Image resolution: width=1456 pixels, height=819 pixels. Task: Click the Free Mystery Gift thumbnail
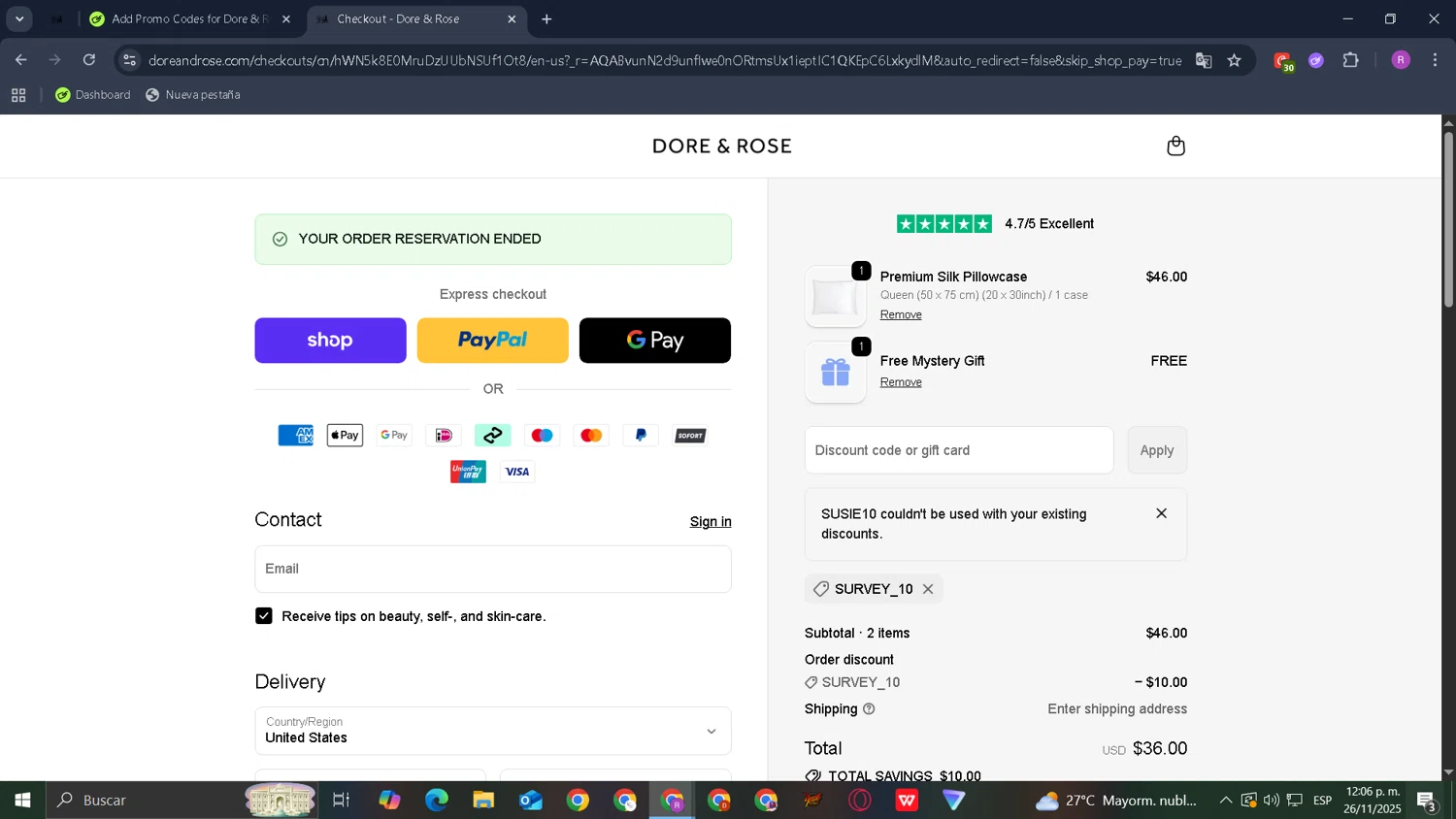(x=835, y=373)
